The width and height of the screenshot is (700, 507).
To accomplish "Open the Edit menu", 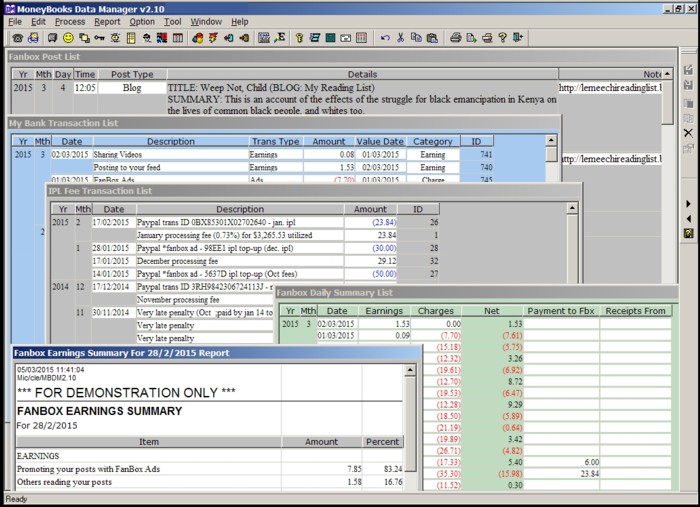I will 38,22.
